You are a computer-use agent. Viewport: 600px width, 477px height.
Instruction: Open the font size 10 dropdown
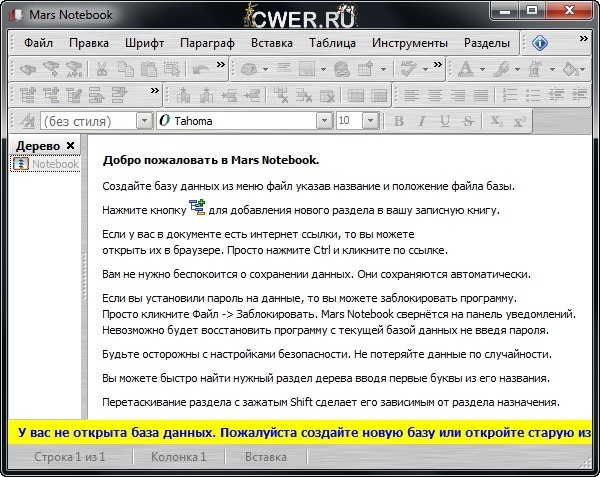pyautogui.click(x=372, y=121)
